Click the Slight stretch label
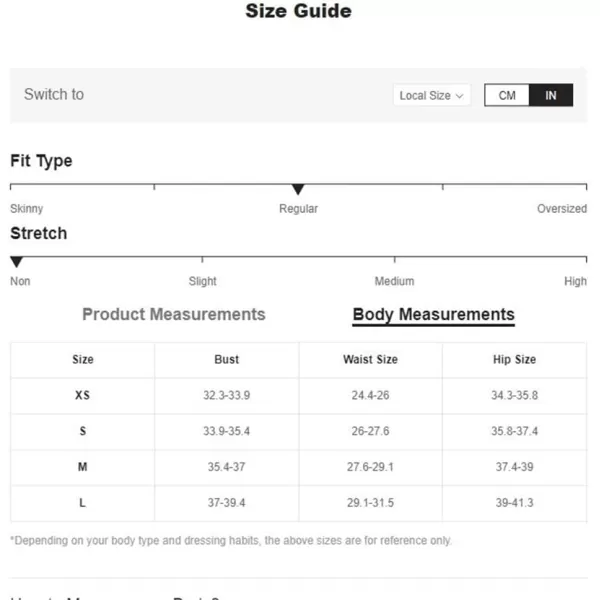 tap(202, 281)
